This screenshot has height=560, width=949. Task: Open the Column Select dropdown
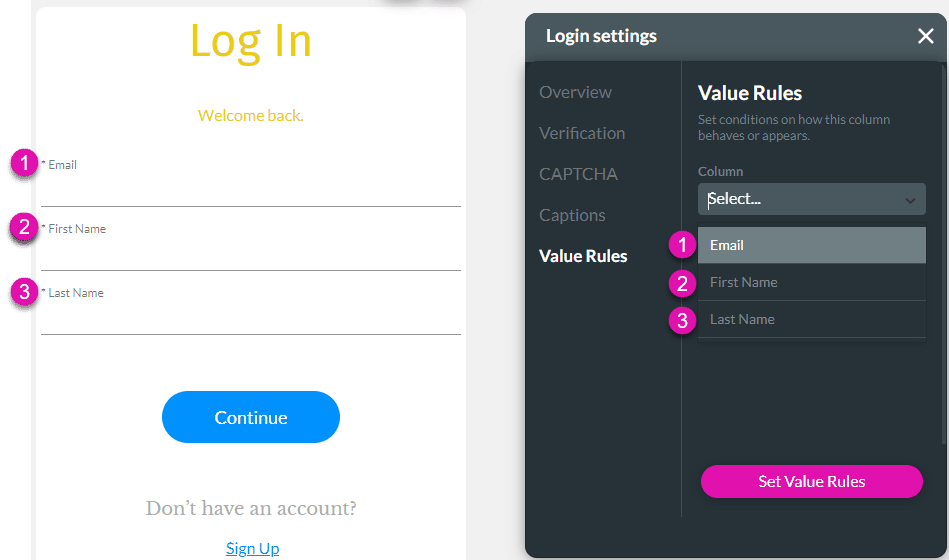coord(811,199)
